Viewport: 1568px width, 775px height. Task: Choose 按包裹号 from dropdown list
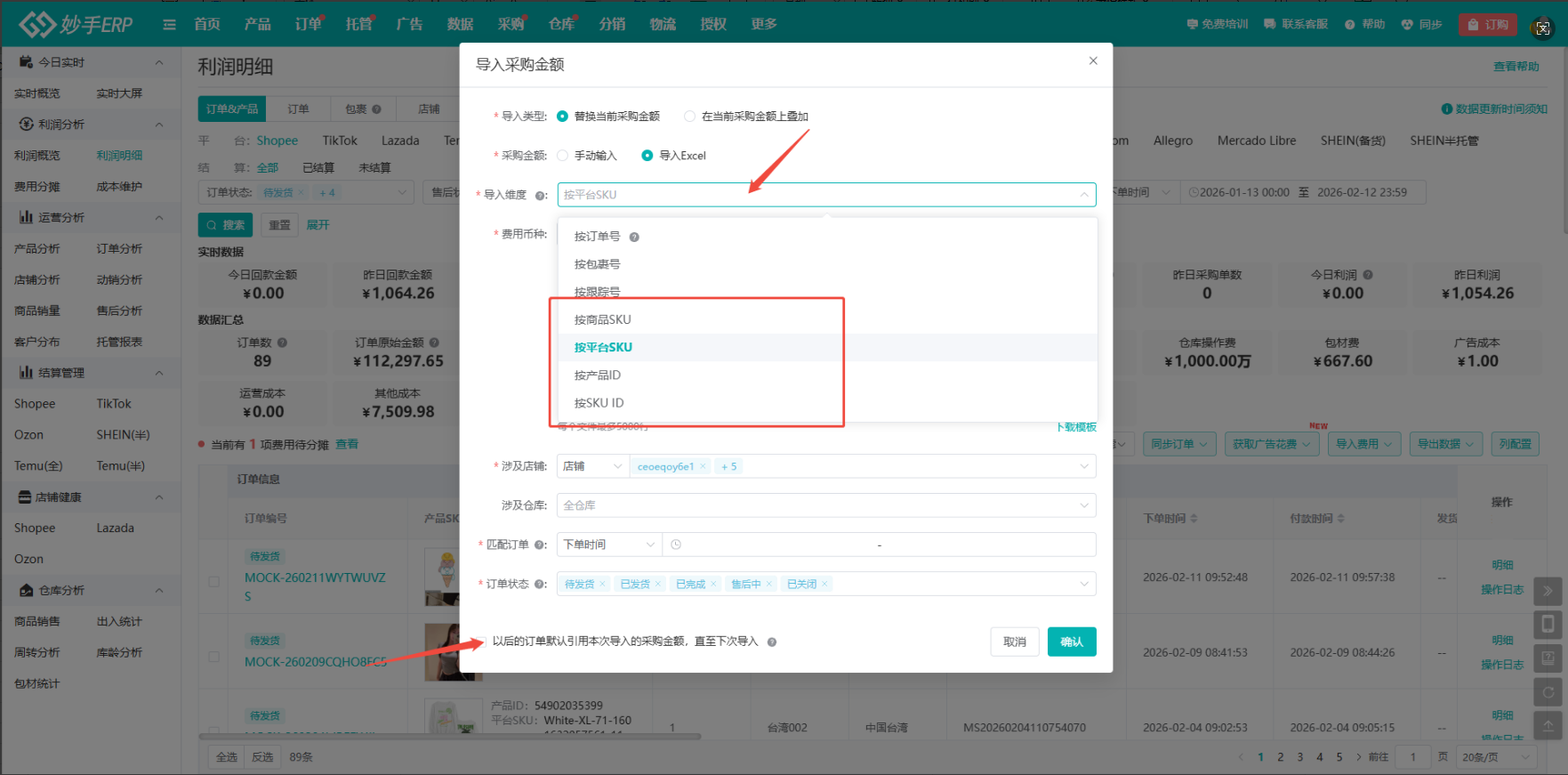point(827,264)
